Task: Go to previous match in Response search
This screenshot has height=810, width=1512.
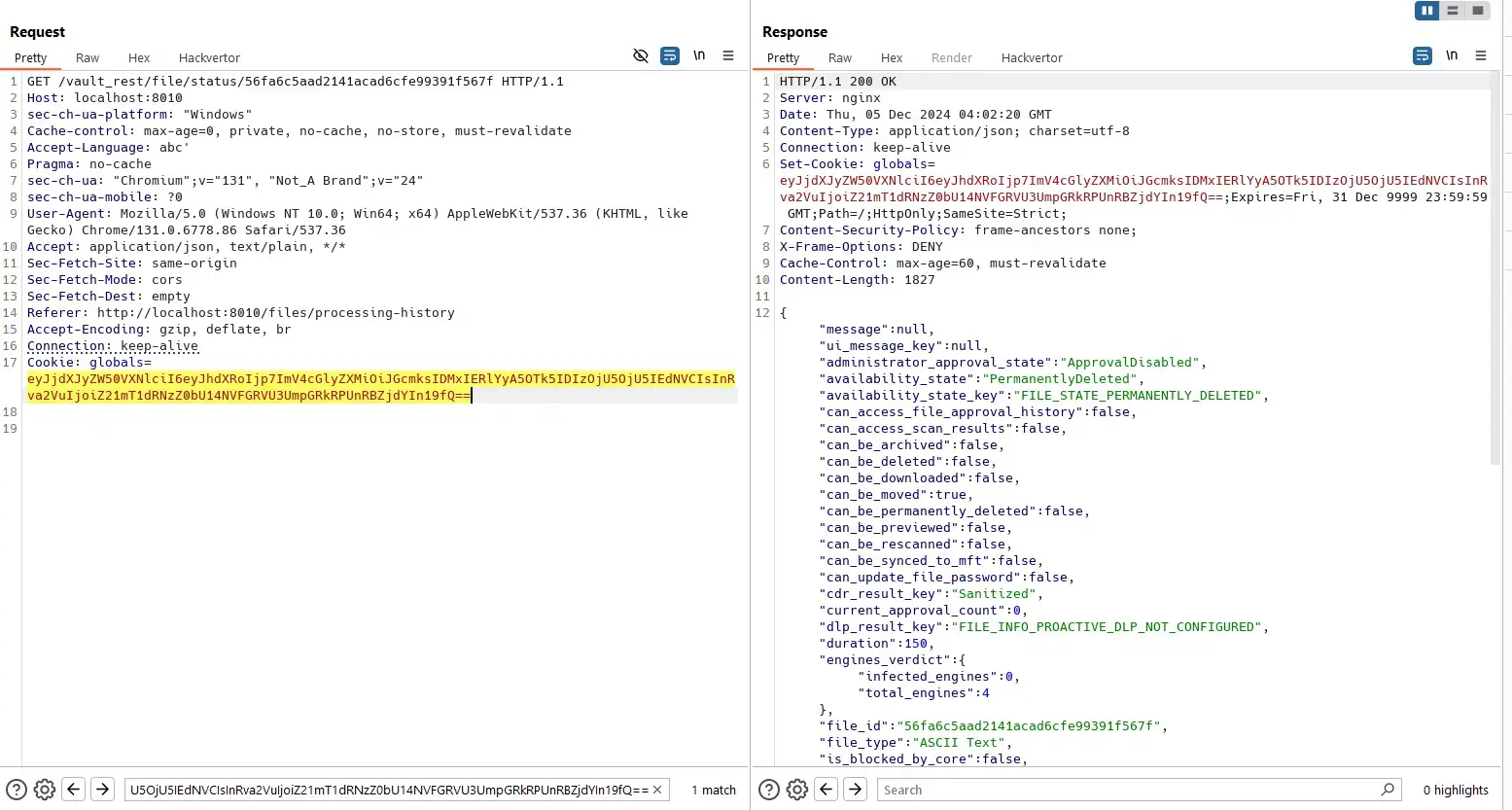Action: [x=826, y=790]
